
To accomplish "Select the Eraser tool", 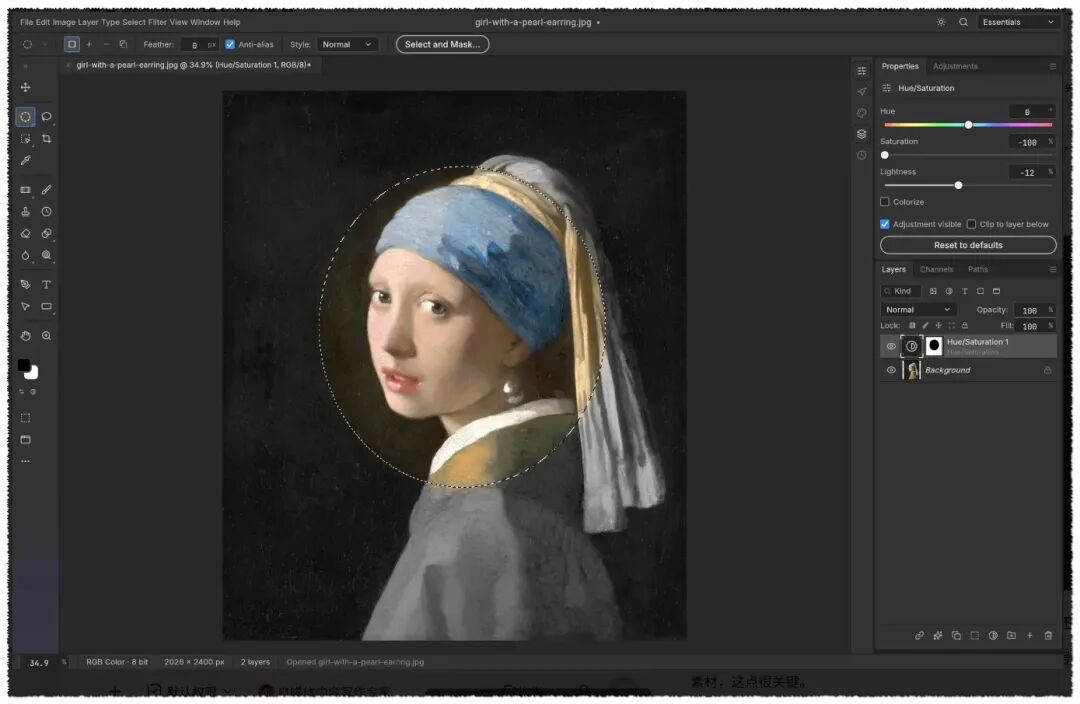I will pos(25,234).
